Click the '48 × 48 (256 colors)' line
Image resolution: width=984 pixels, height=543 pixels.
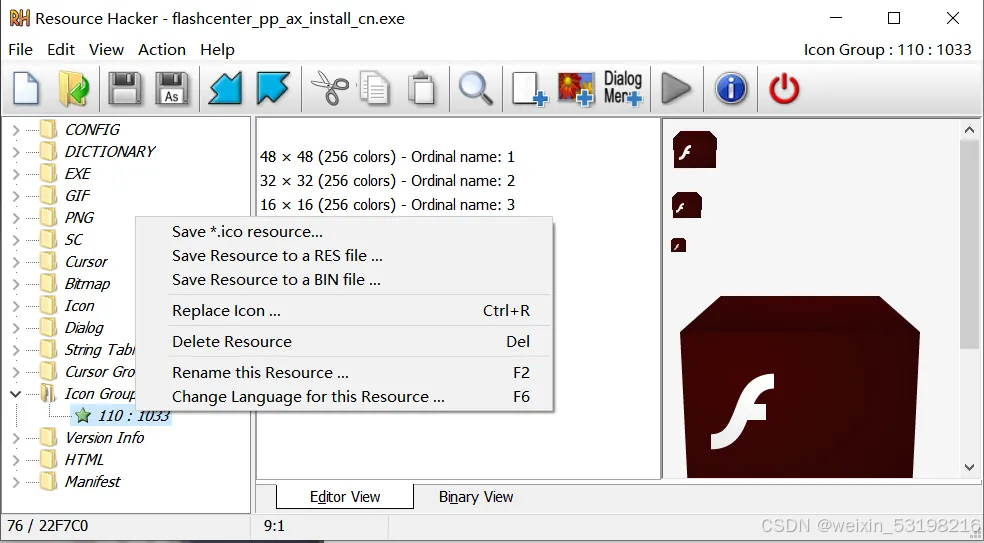point(387,156)
